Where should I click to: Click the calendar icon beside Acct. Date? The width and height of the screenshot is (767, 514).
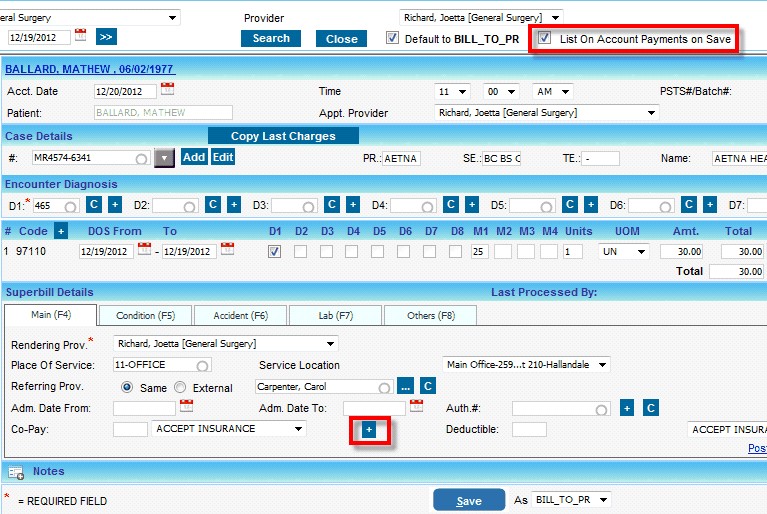point(167,90)
